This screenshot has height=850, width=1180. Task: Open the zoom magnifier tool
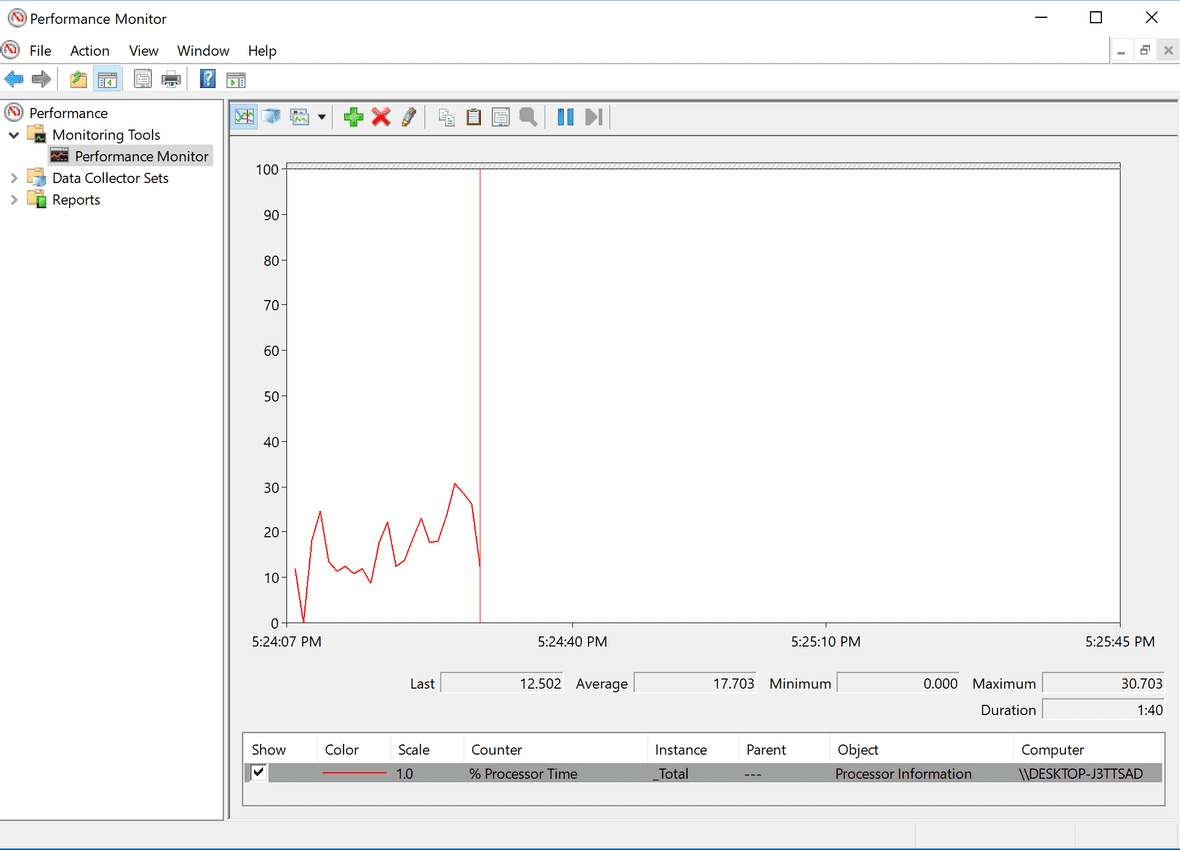pos(528,116)
